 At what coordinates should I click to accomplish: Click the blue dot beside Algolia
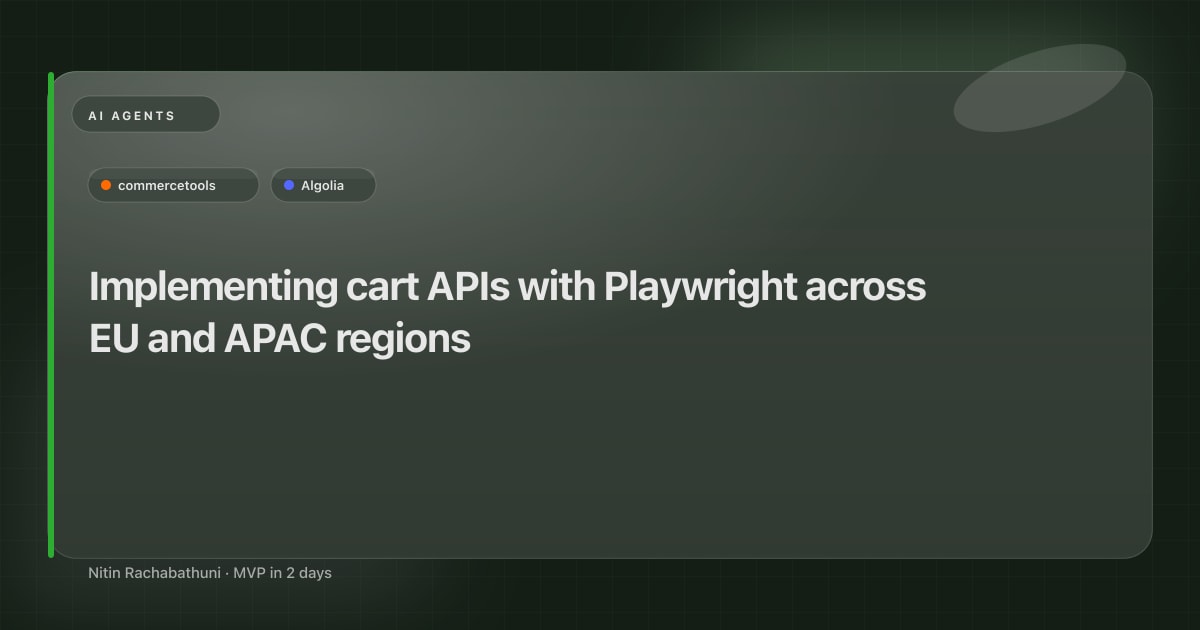coord(289,185)
